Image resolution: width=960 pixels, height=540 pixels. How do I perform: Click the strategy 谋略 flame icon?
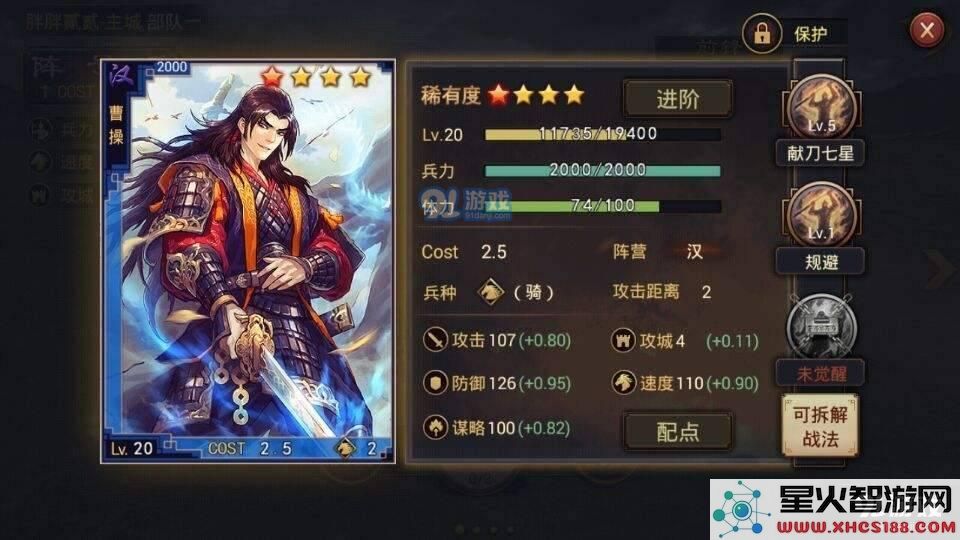[x=435, y=427]
